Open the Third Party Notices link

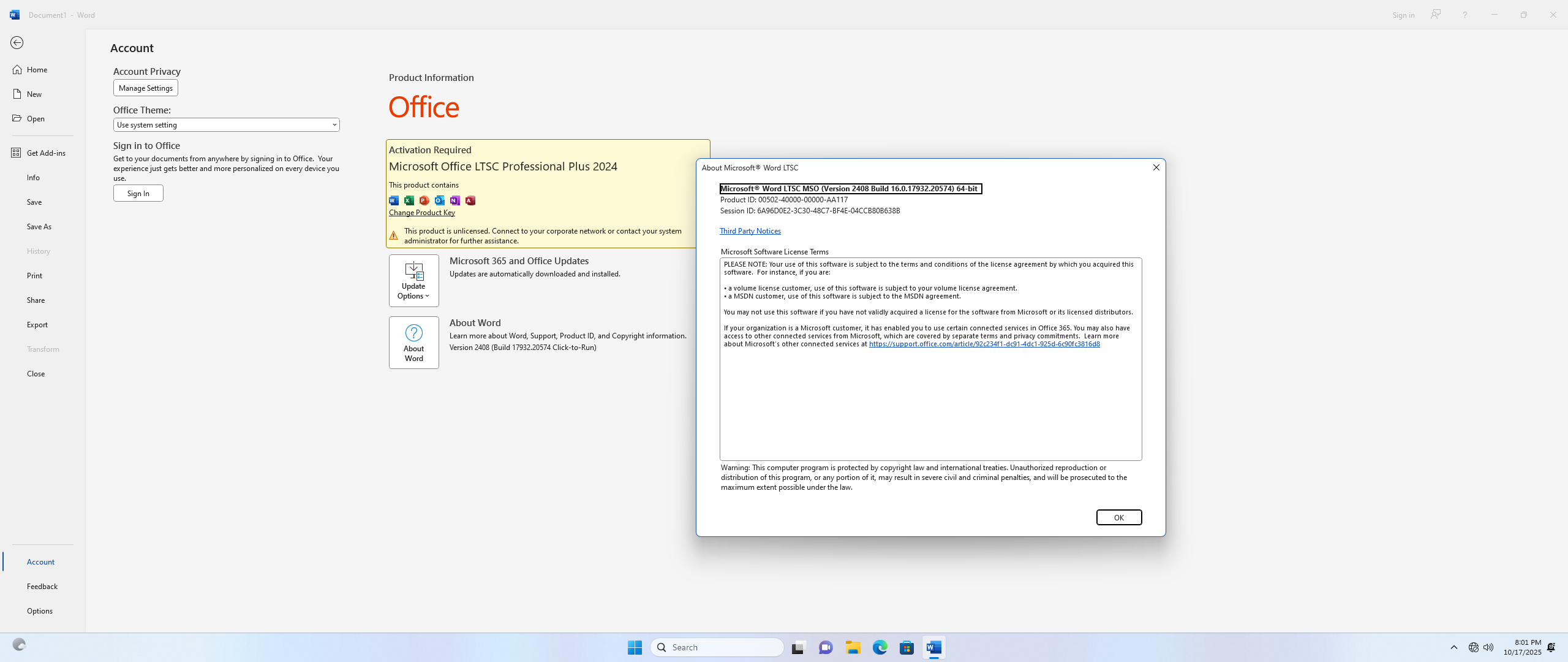pyautogui.click(x=750, y=231)
